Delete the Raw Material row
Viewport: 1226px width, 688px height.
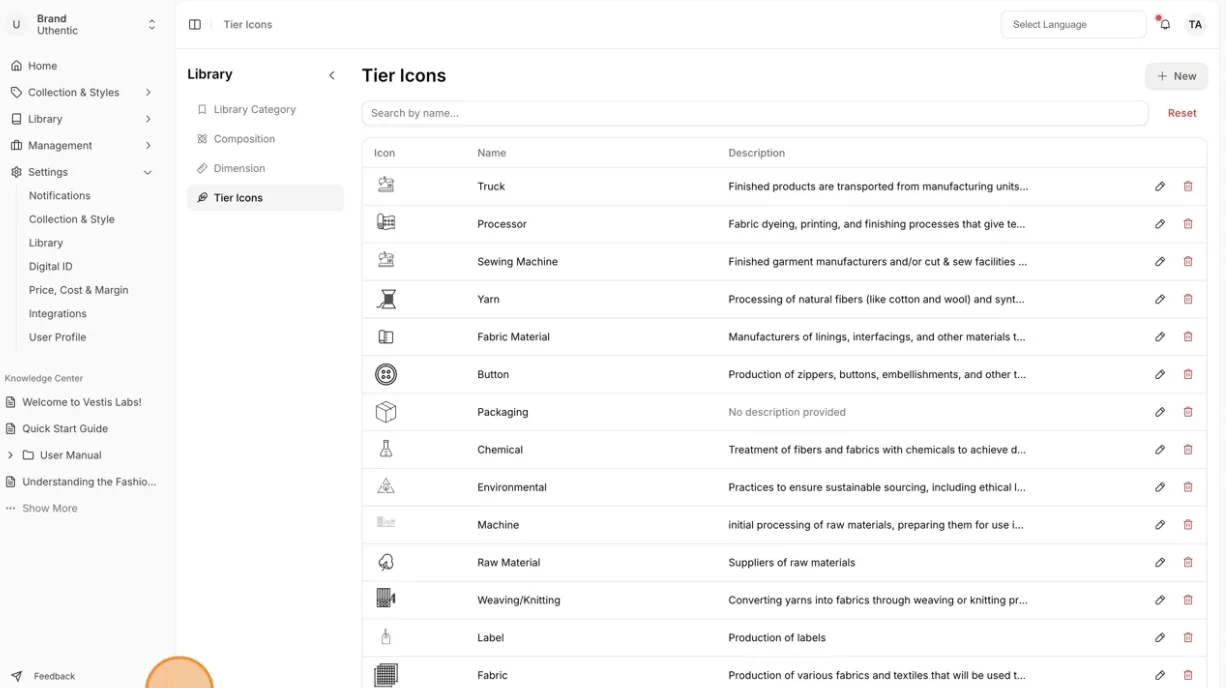click(x=1188, y=563)
